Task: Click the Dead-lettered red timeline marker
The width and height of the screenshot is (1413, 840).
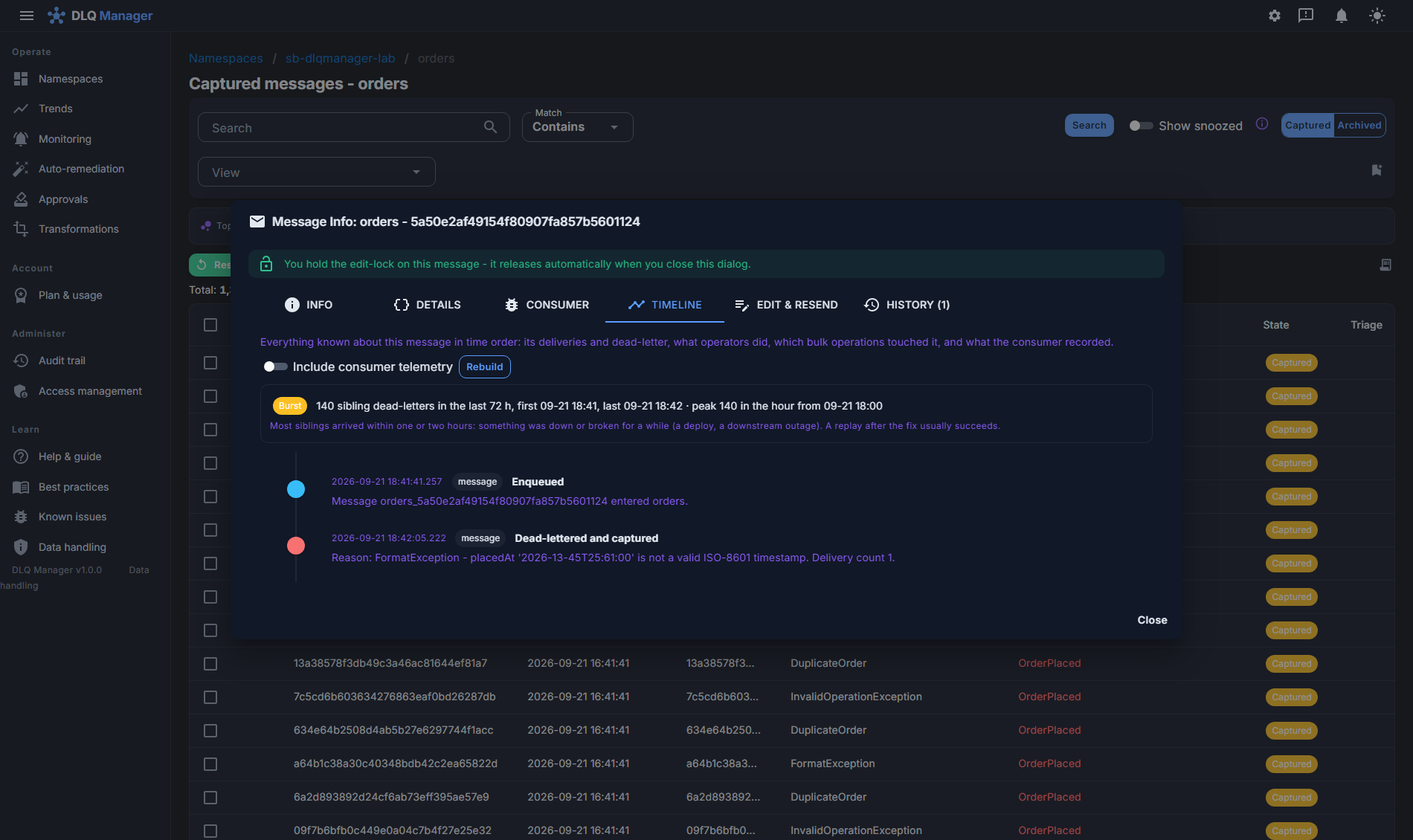Action: (296, 546)
